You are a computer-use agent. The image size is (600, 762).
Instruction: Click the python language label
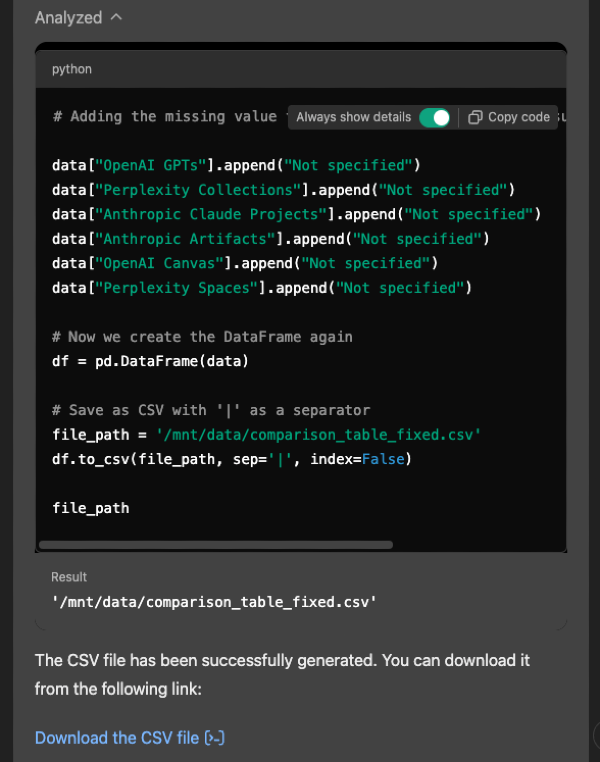[72, 69]
